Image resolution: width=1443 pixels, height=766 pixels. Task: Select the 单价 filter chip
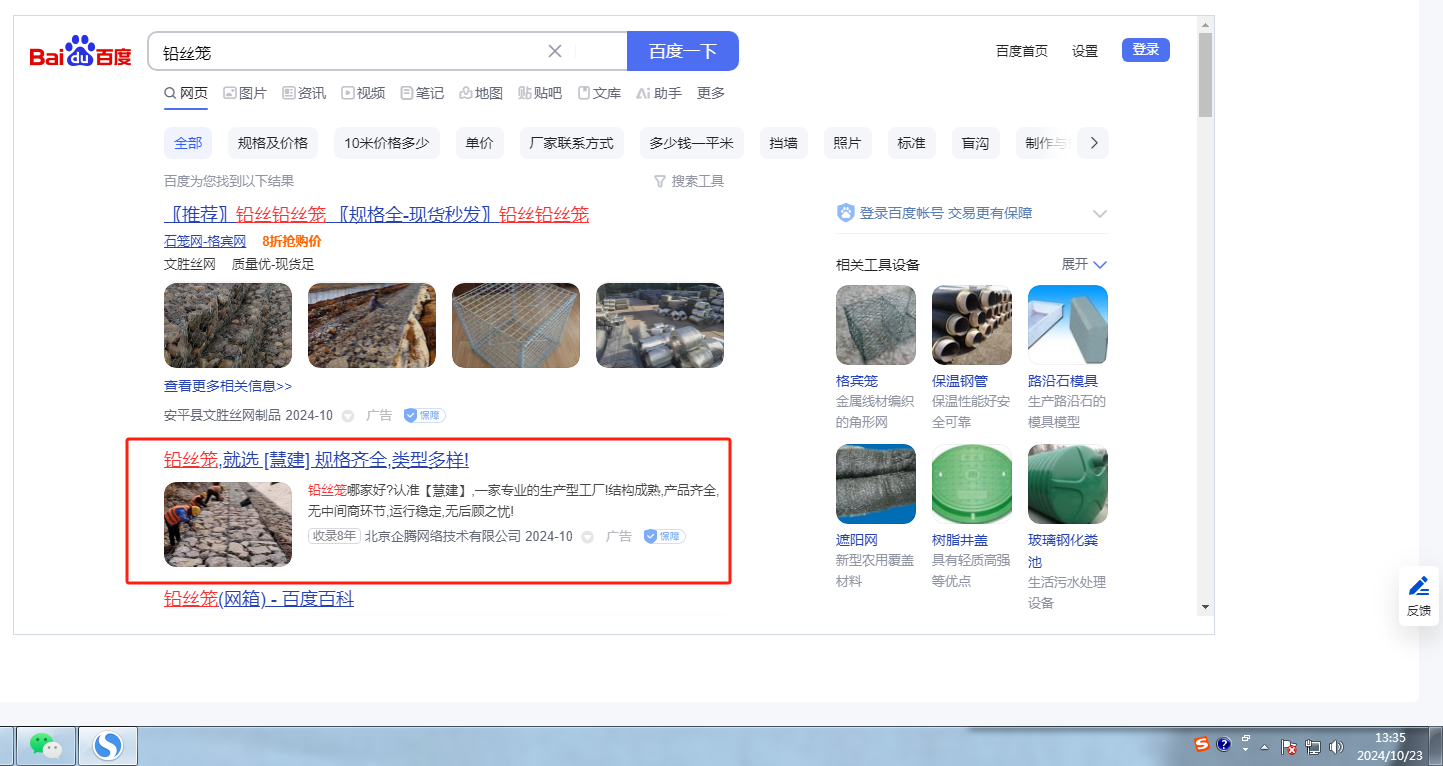click(x=480, y=143)
